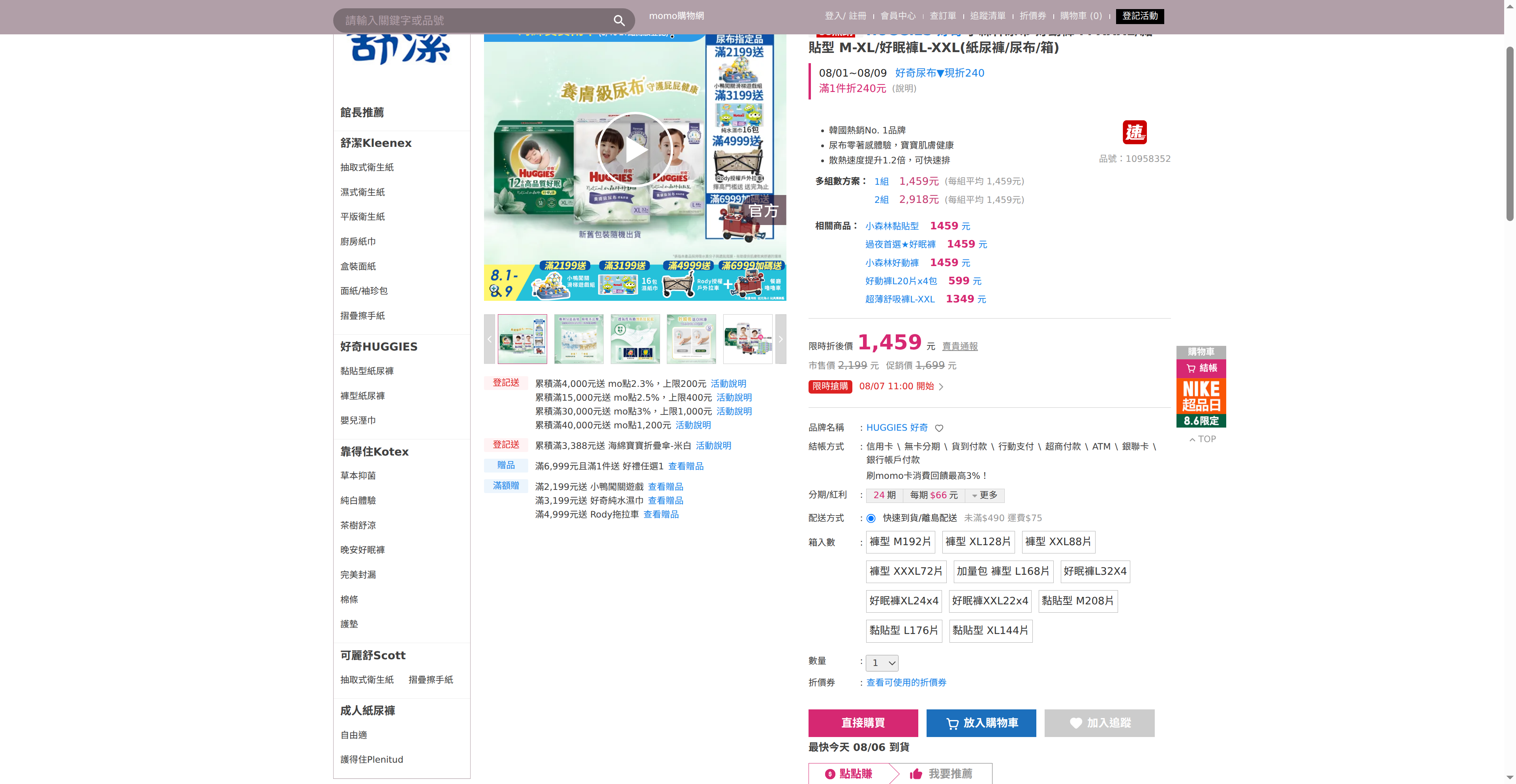Screen dimensions: 1516x784
Task: Open 會員中心 in top menu
Action: (x=898, y=16)
